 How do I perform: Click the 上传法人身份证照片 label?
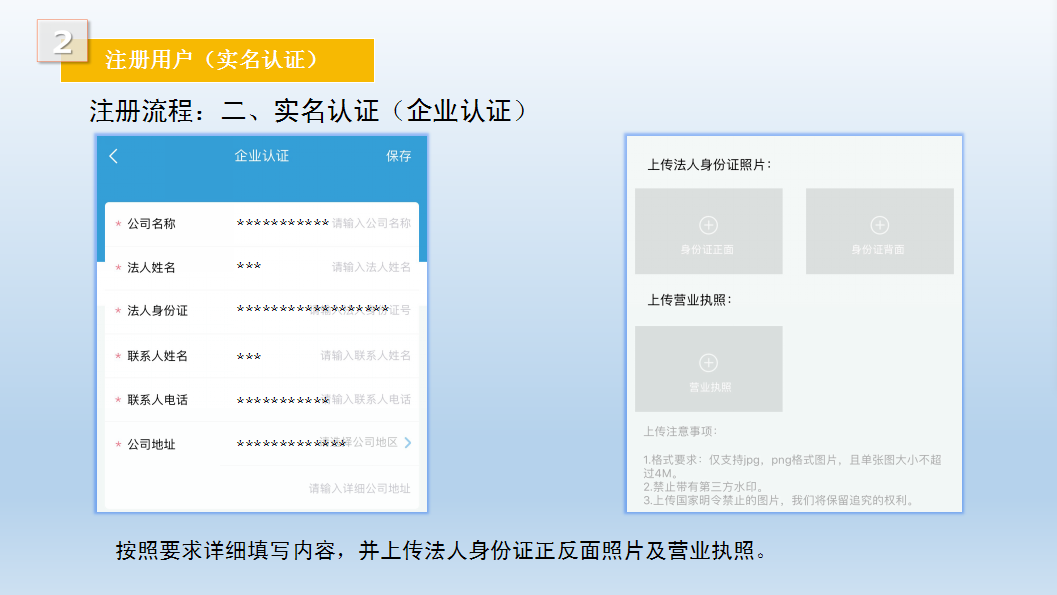click(x=709, y=165)
